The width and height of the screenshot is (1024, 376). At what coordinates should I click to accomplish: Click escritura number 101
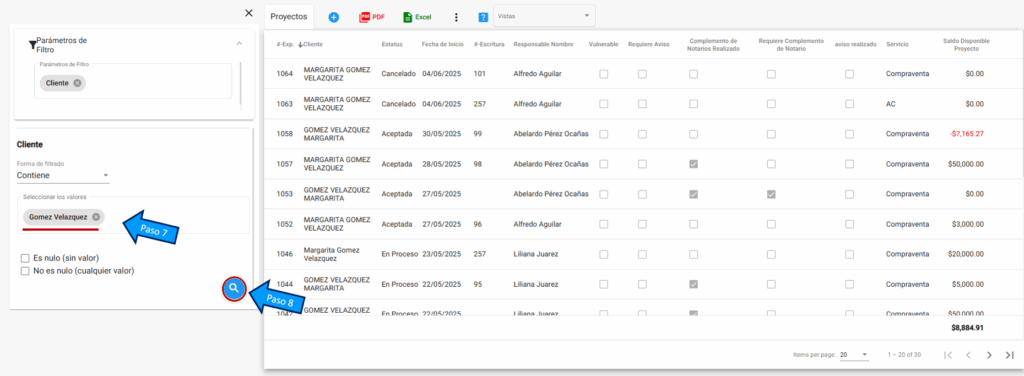(480, 74)
